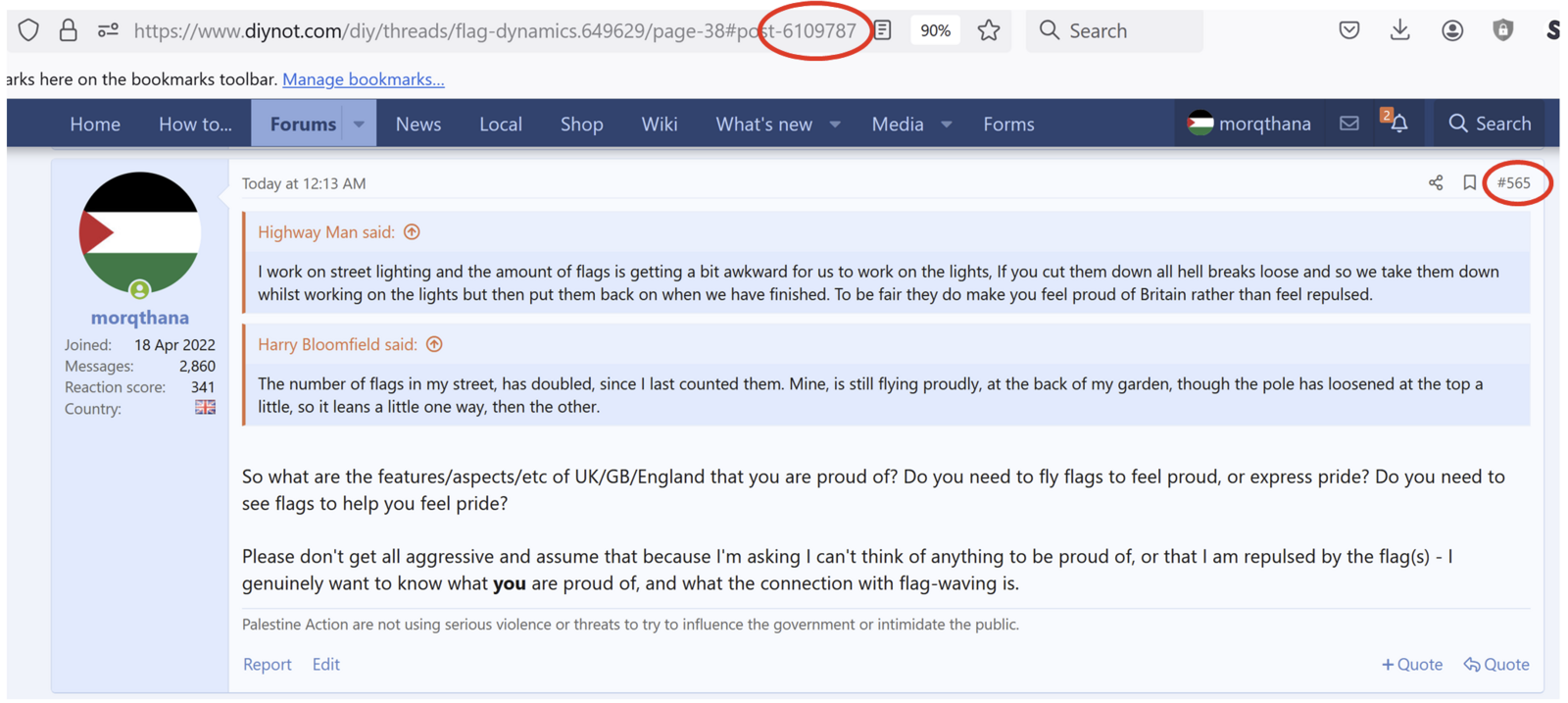Toggle reader view in the address bar
Screen dimensions: 1568x703
pos(883,30)
